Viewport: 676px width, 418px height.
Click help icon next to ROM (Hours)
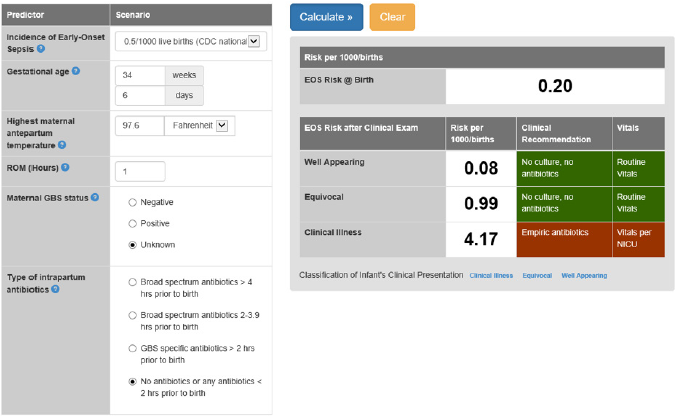[65, 167]
